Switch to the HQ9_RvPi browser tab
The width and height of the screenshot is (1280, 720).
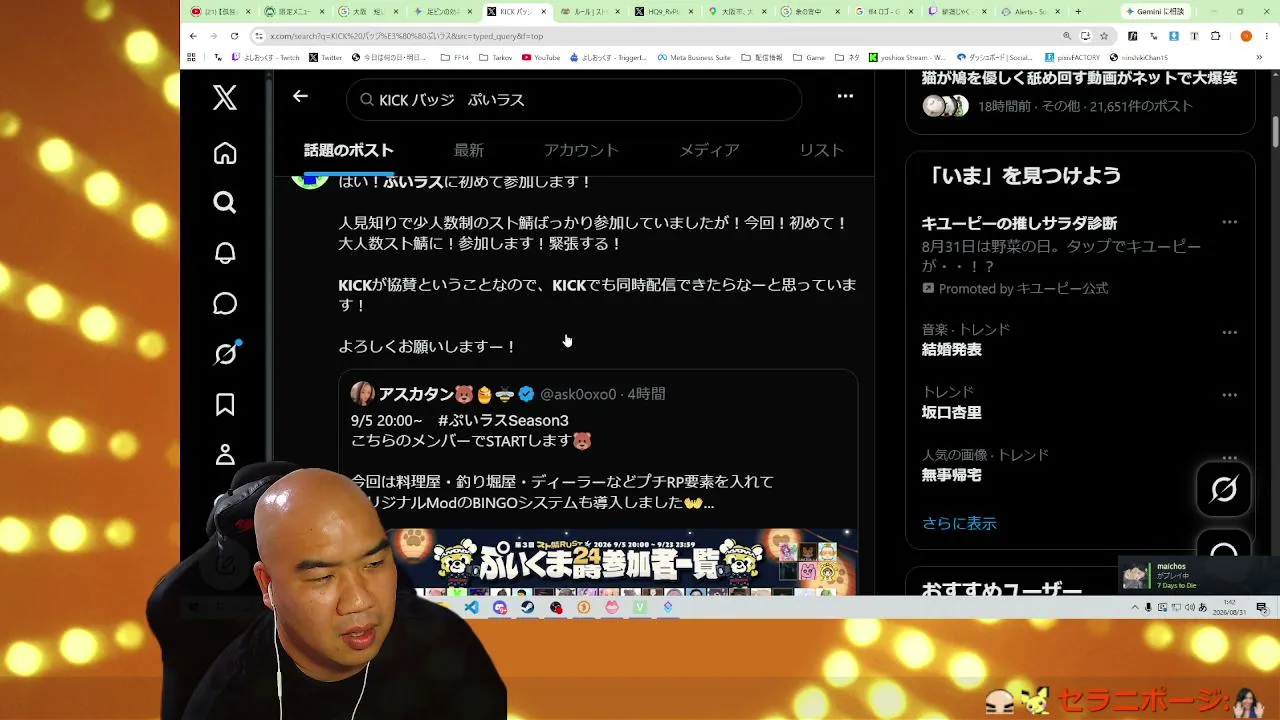point(662,12)
